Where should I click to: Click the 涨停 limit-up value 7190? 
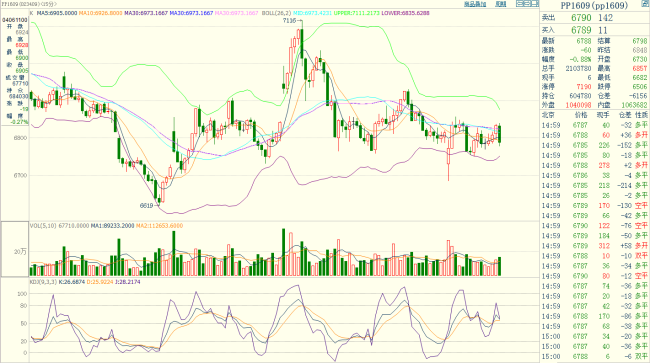click(584, 87)
